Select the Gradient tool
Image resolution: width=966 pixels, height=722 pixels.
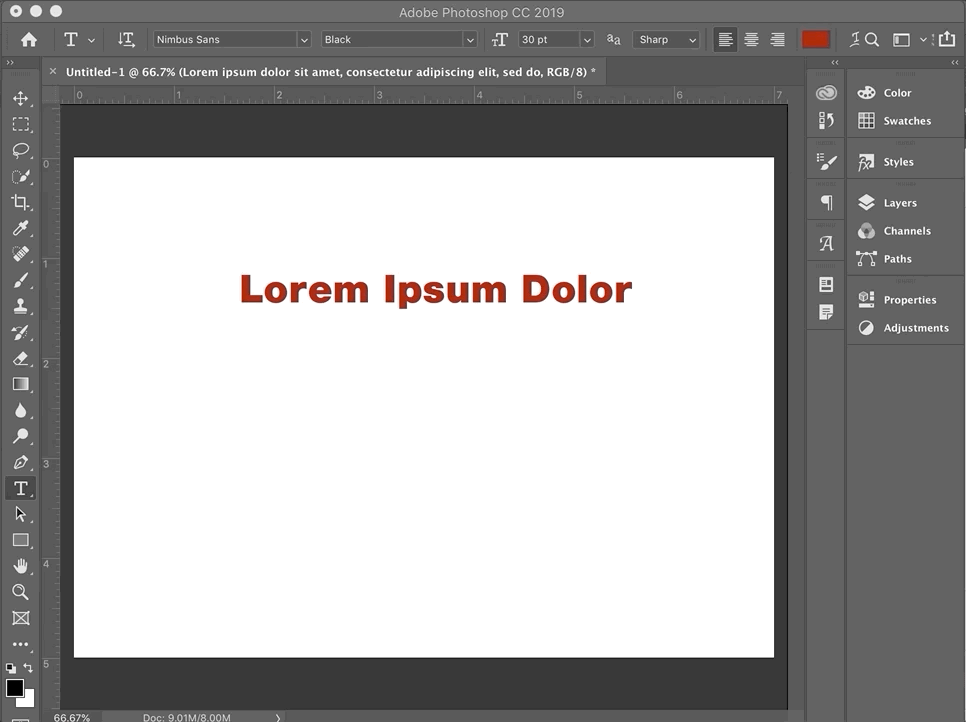[20, 384]
